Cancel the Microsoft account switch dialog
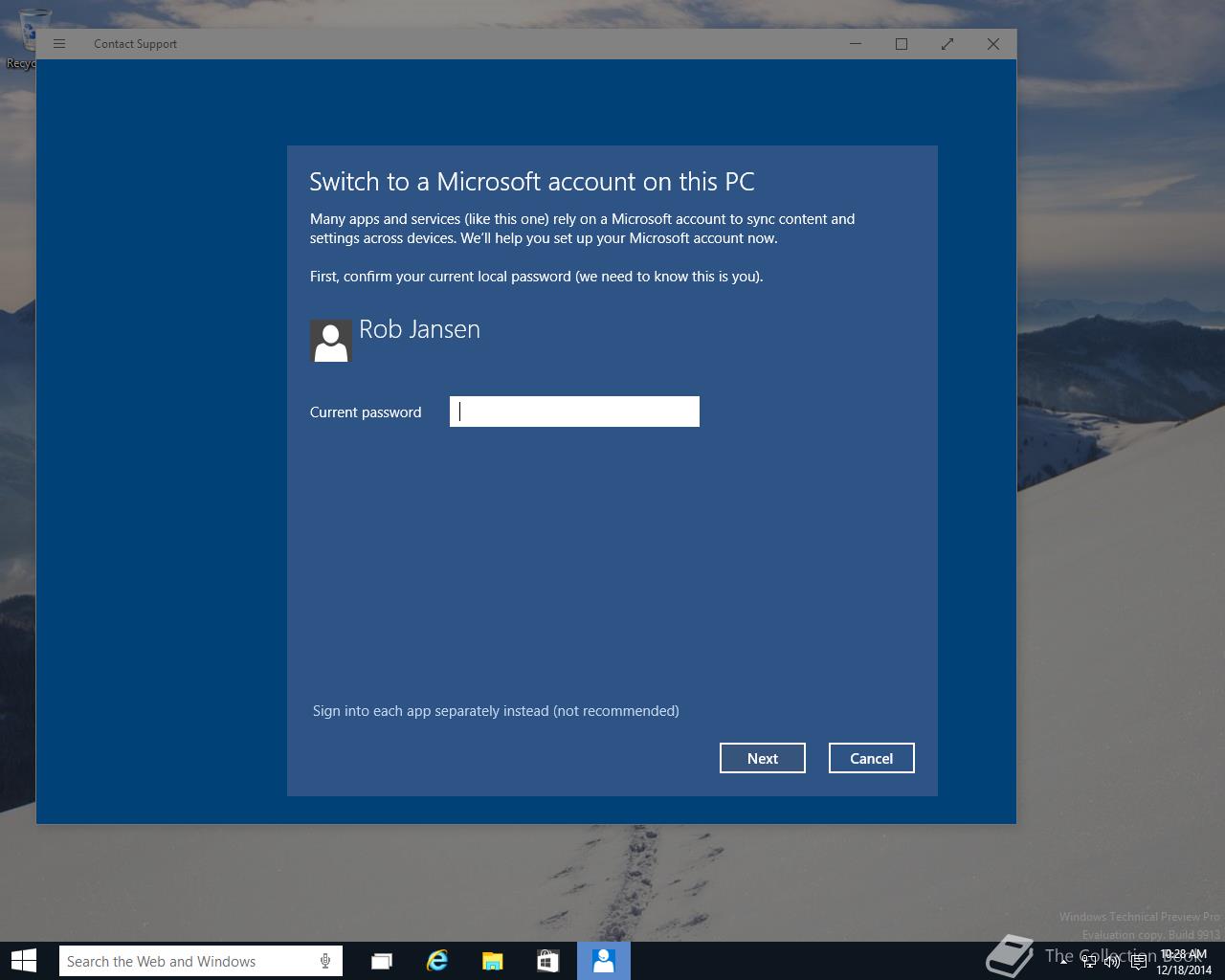The width and height of the screenshot is (1225, 980). [872, 758]
